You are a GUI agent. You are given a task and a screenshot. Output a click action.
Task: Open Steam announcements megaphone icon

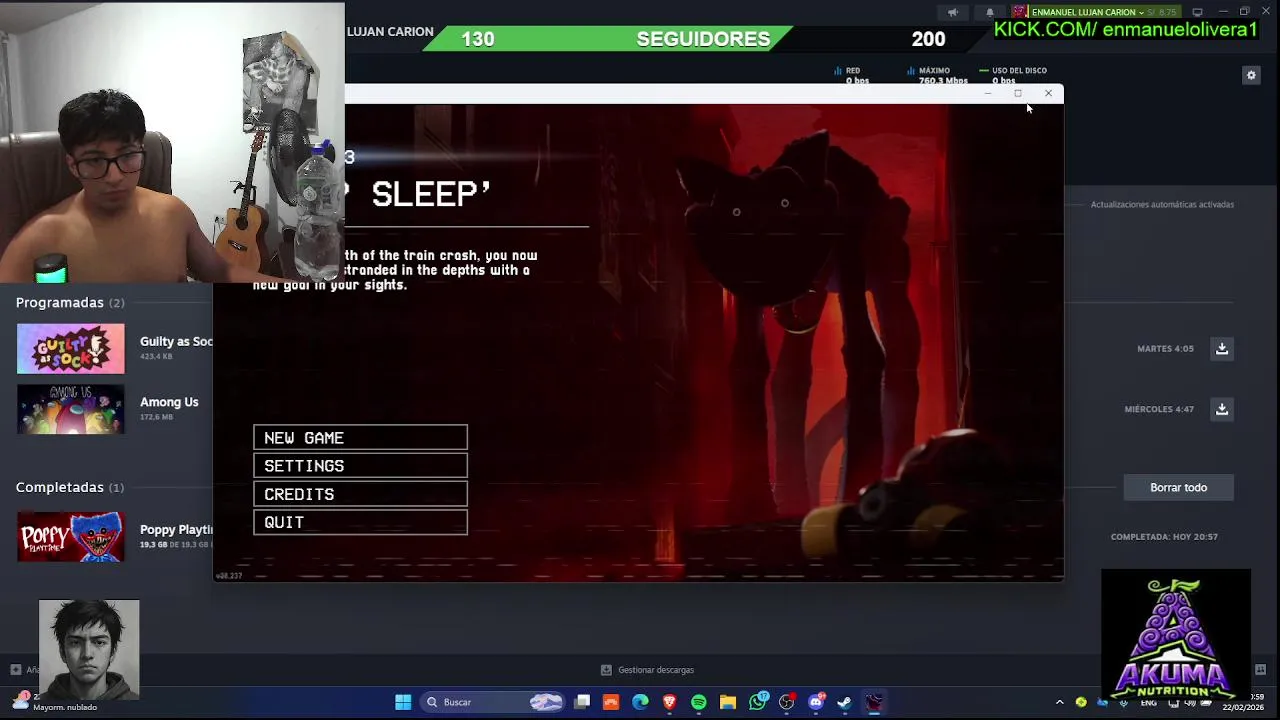(x=953, y=12)
